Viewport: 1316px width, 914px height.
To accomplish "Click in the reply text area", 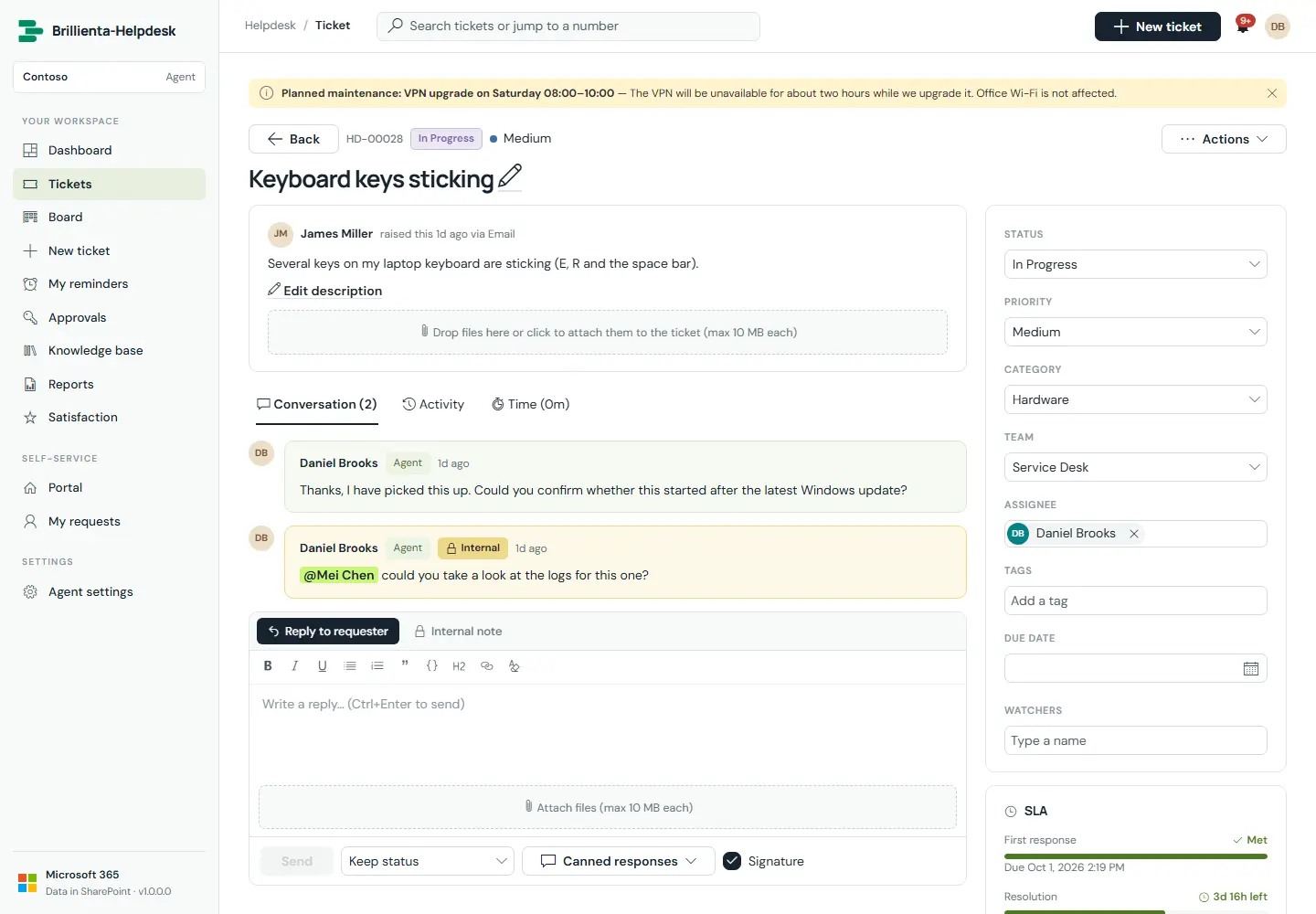I will (608, 731).
